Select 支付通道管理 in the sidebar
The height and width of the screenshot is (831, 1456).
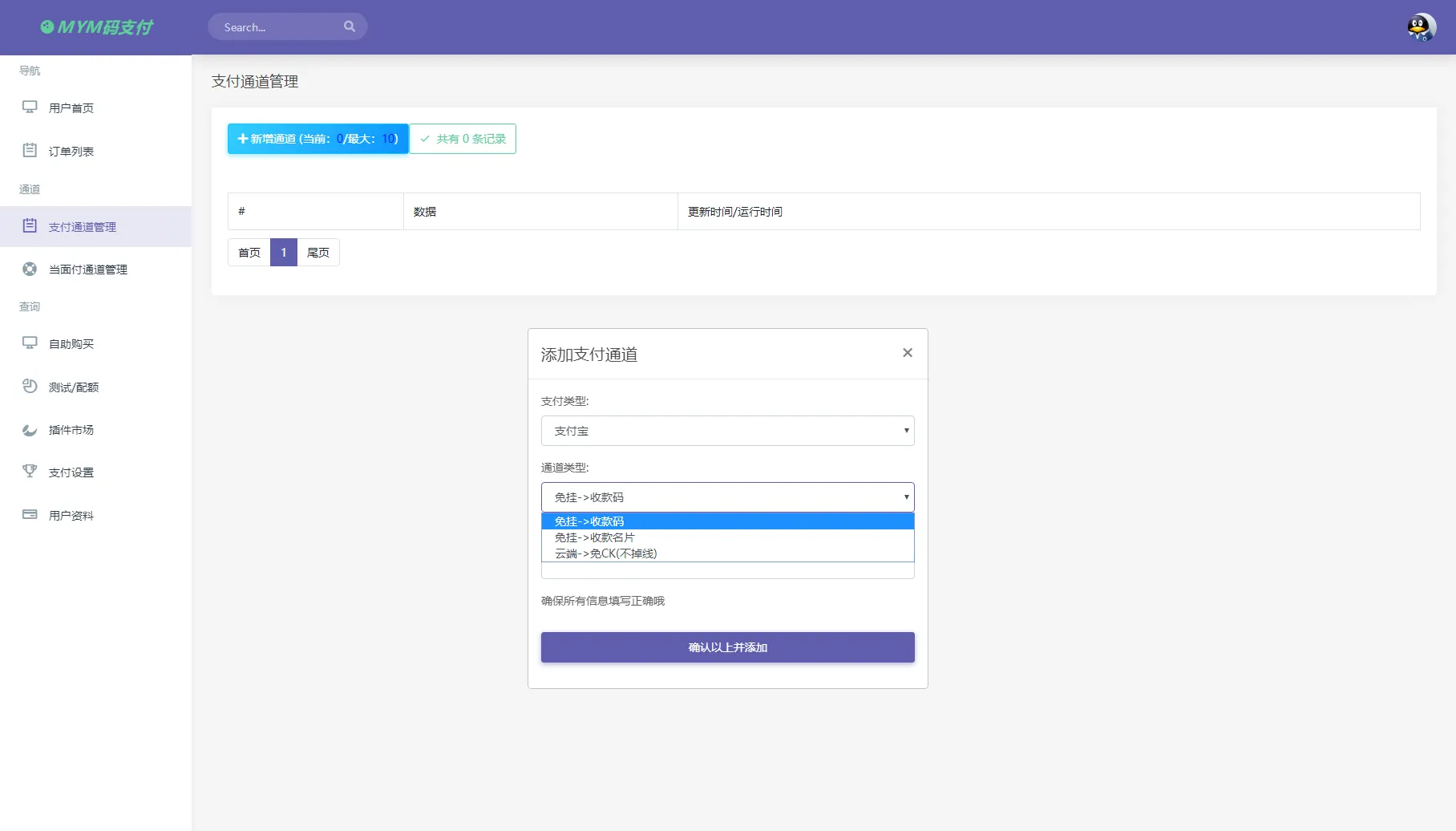[83, 226]
